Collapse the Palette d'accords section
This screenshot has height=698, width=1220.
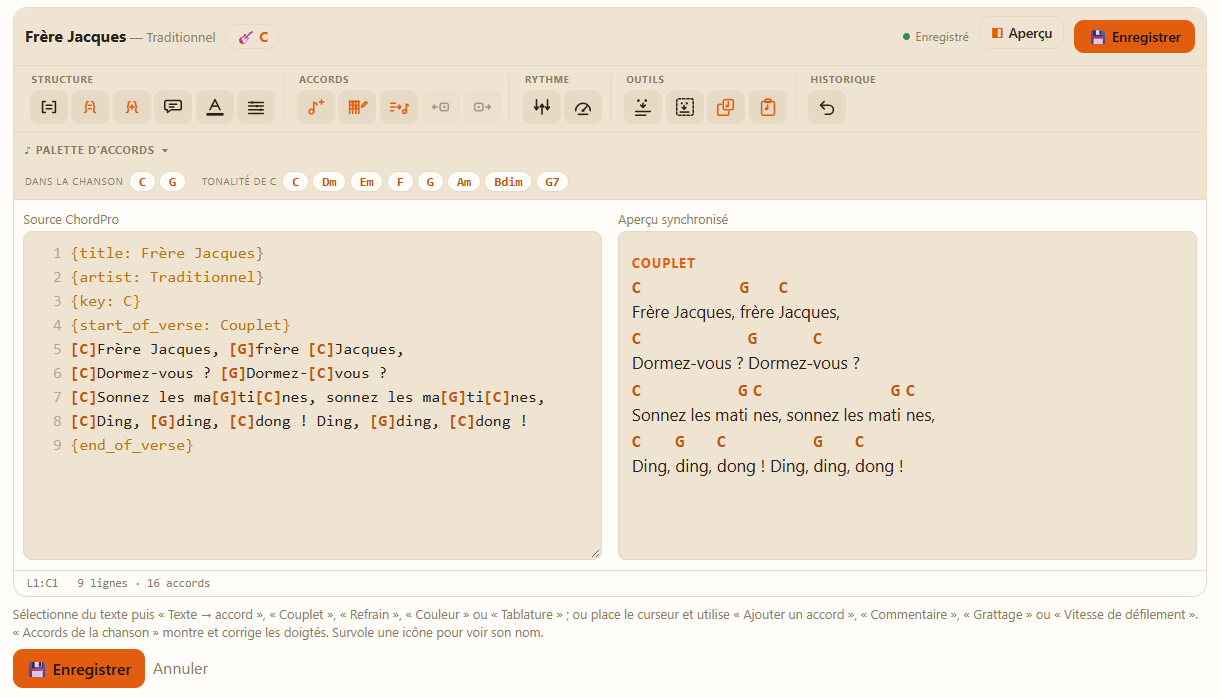pyautogui.click(x=96, y=150)
